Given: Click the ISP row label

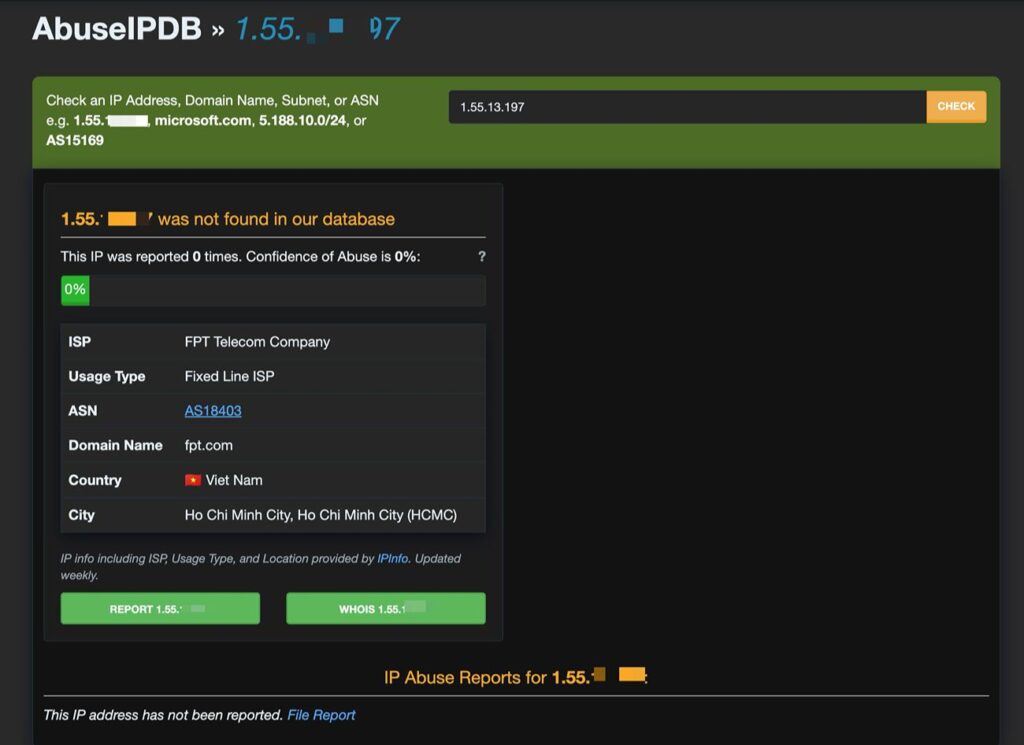Looking at the screenshot, I should (80, 341).
